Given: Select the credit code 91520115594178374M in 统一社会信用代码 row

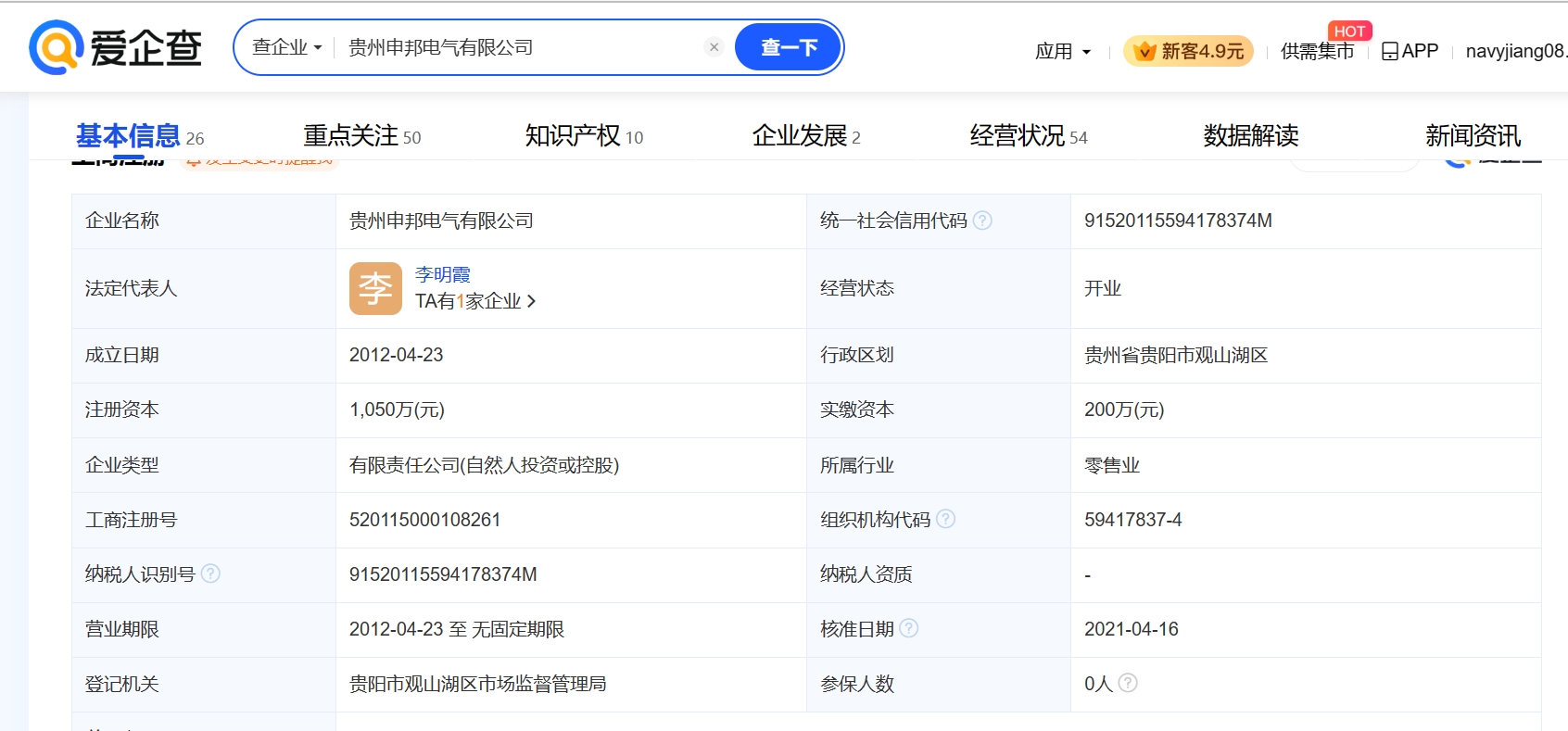Looking at the screenshot, I should coord(1178,221).
